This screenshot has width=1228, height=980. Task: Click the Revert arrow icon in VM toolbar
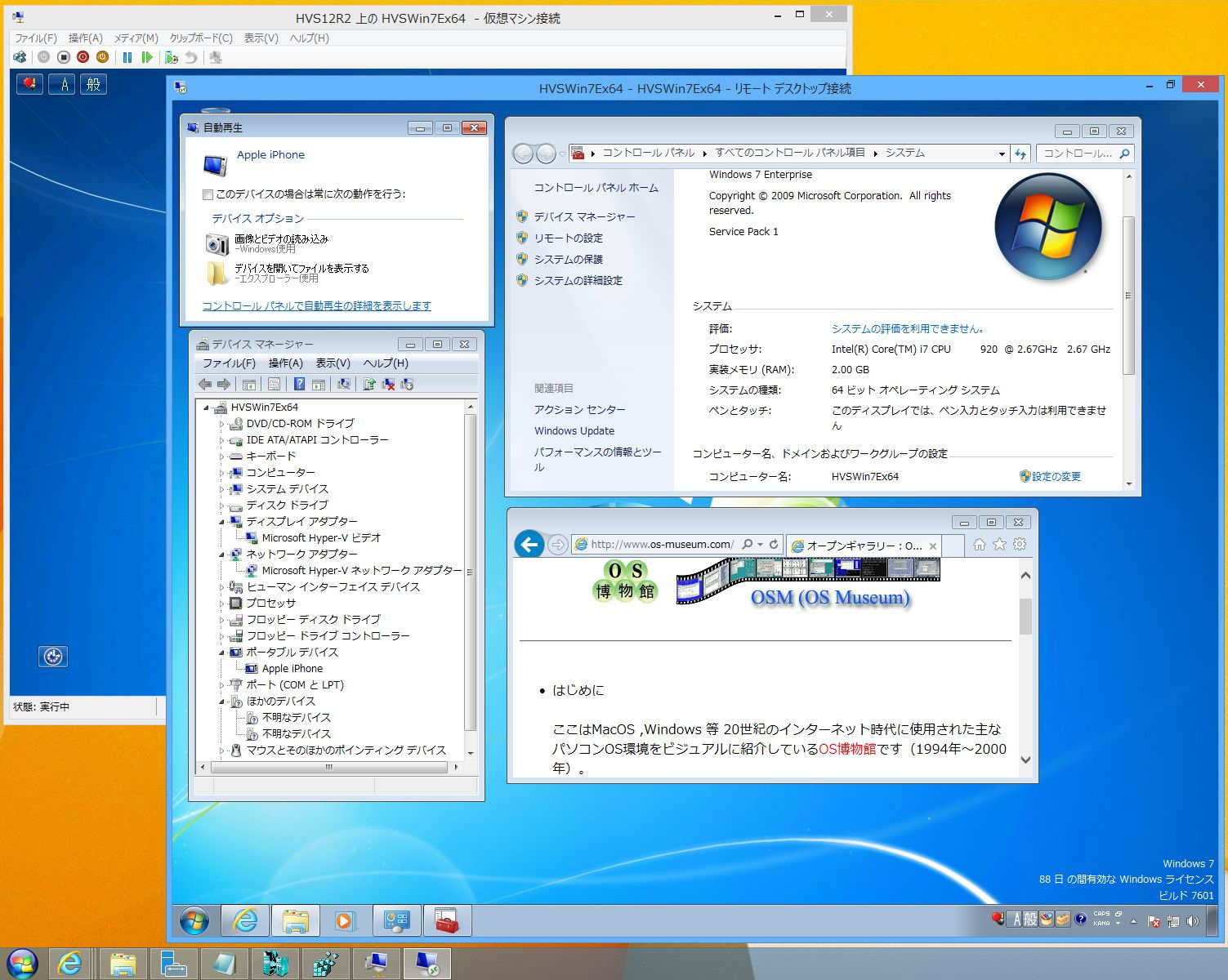(190, 57)
